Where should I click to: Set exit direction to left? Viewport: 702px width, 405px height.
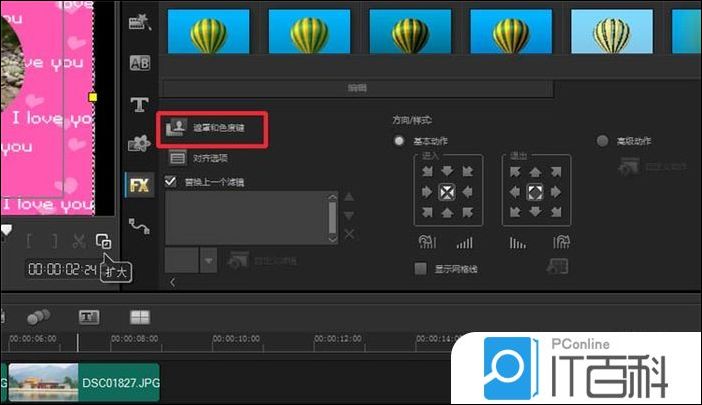(x=515, y=192)
